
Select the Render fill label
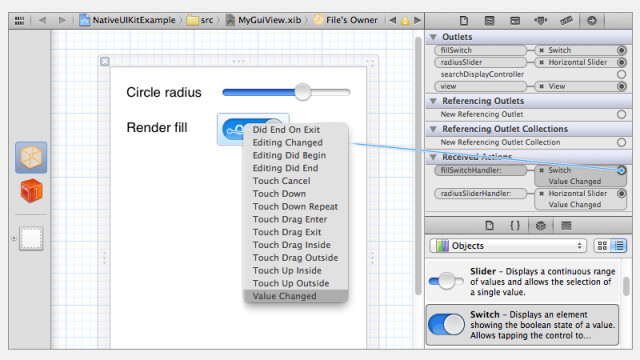[x=157, y=127]
